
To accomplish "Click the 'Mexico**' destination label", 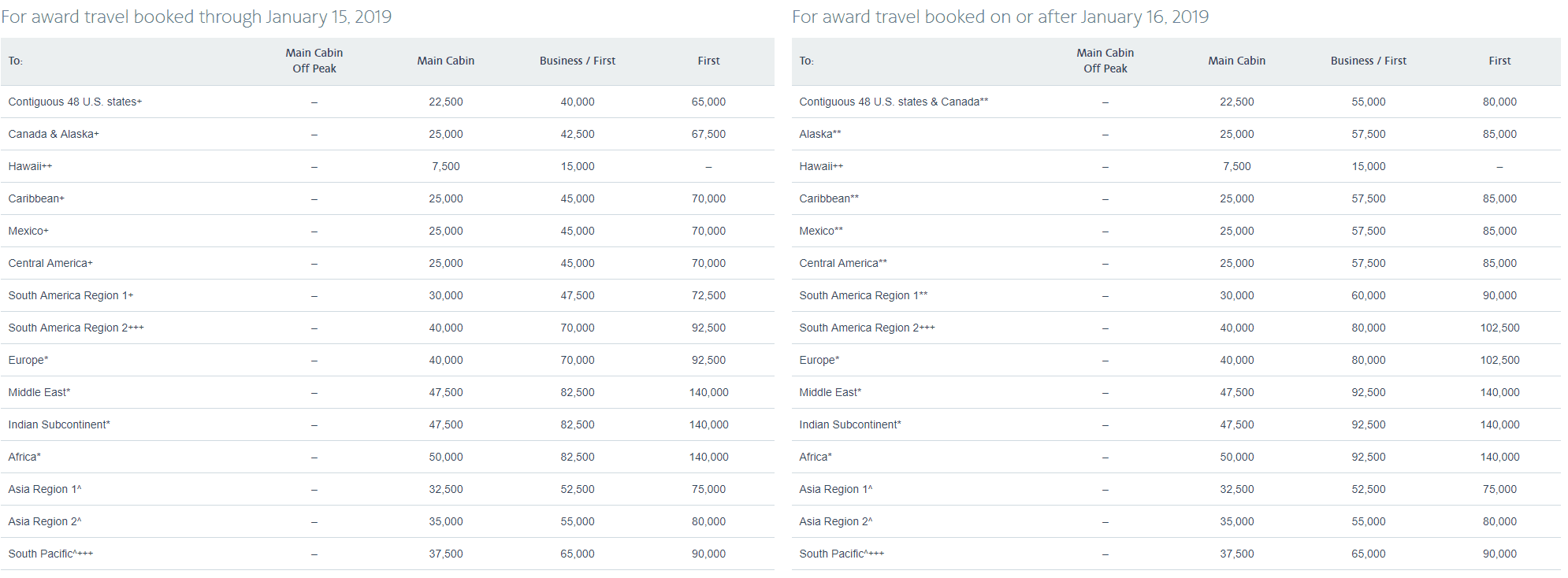I will point(821,231).
